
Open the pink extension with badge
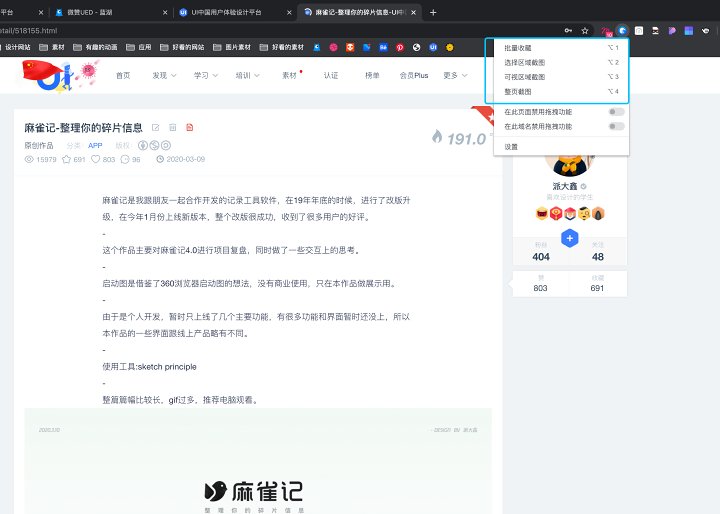tap(606, 31)
